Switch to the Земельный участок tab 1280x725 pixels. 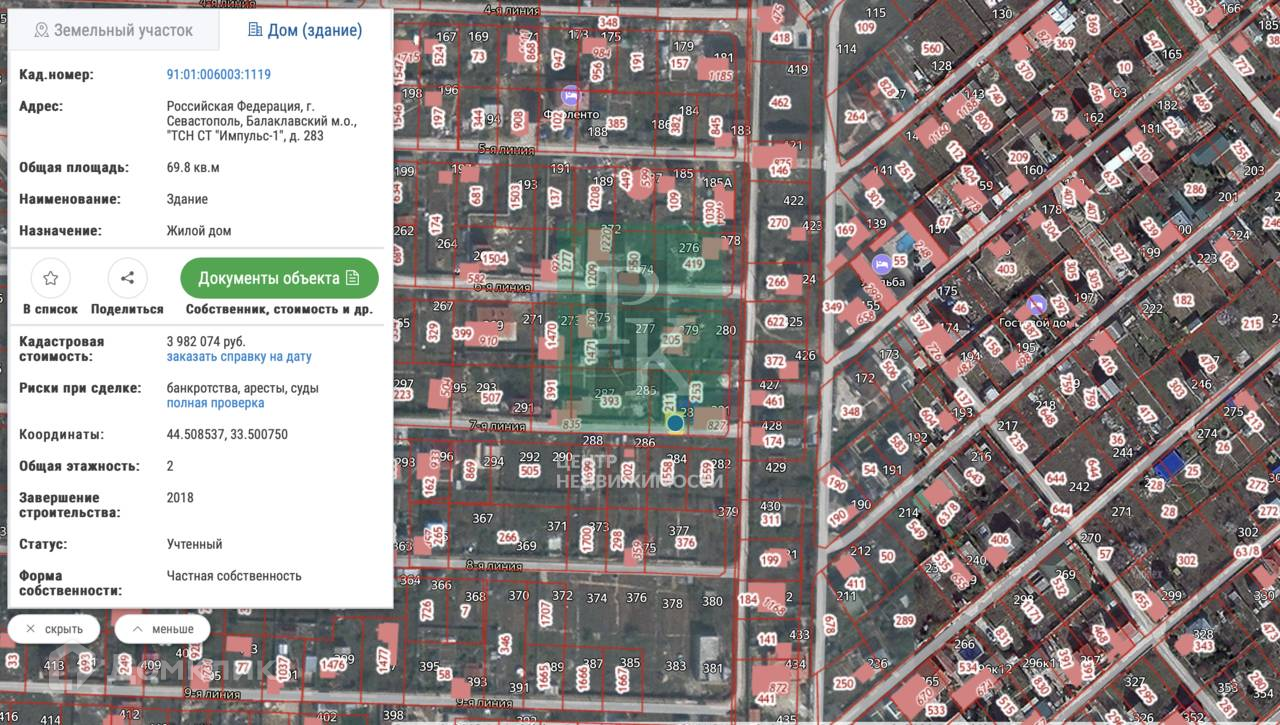coord(113,30)
